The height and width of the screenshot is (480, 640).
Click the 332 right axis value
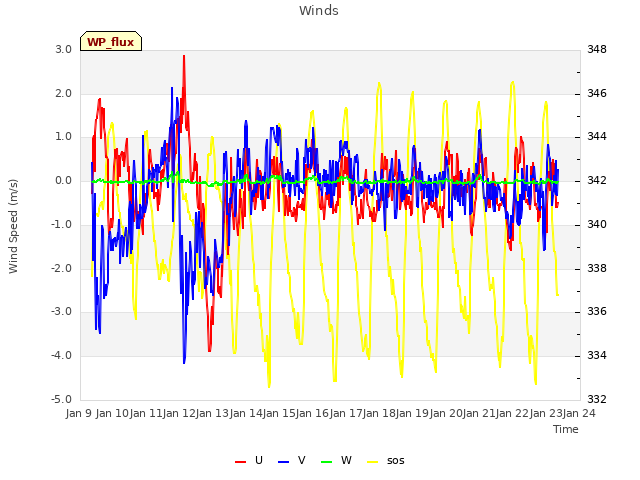pos(597,399)
